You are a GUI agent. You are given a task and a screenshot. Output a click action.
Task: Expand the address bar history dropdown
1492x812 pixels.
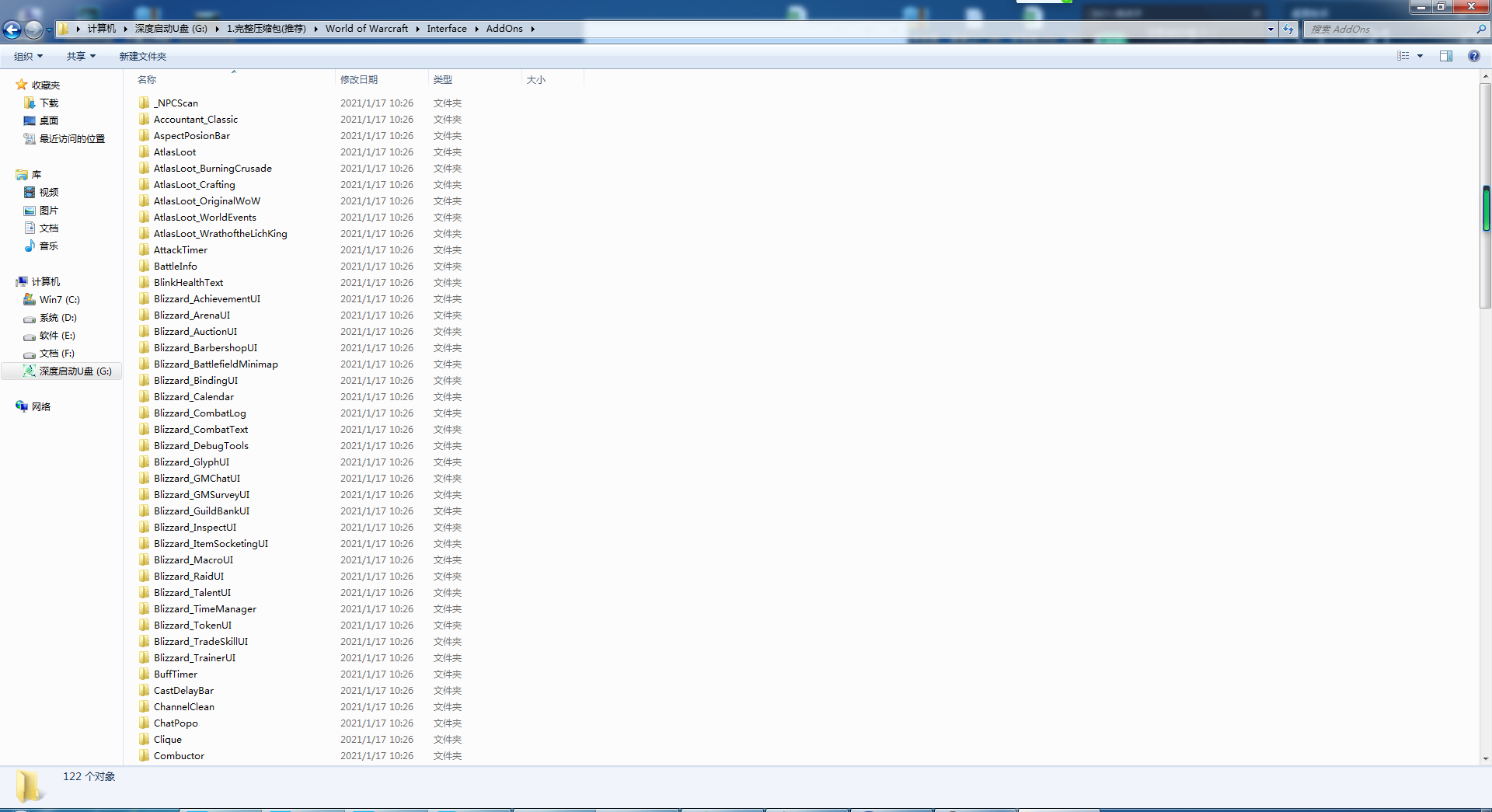1271,30
